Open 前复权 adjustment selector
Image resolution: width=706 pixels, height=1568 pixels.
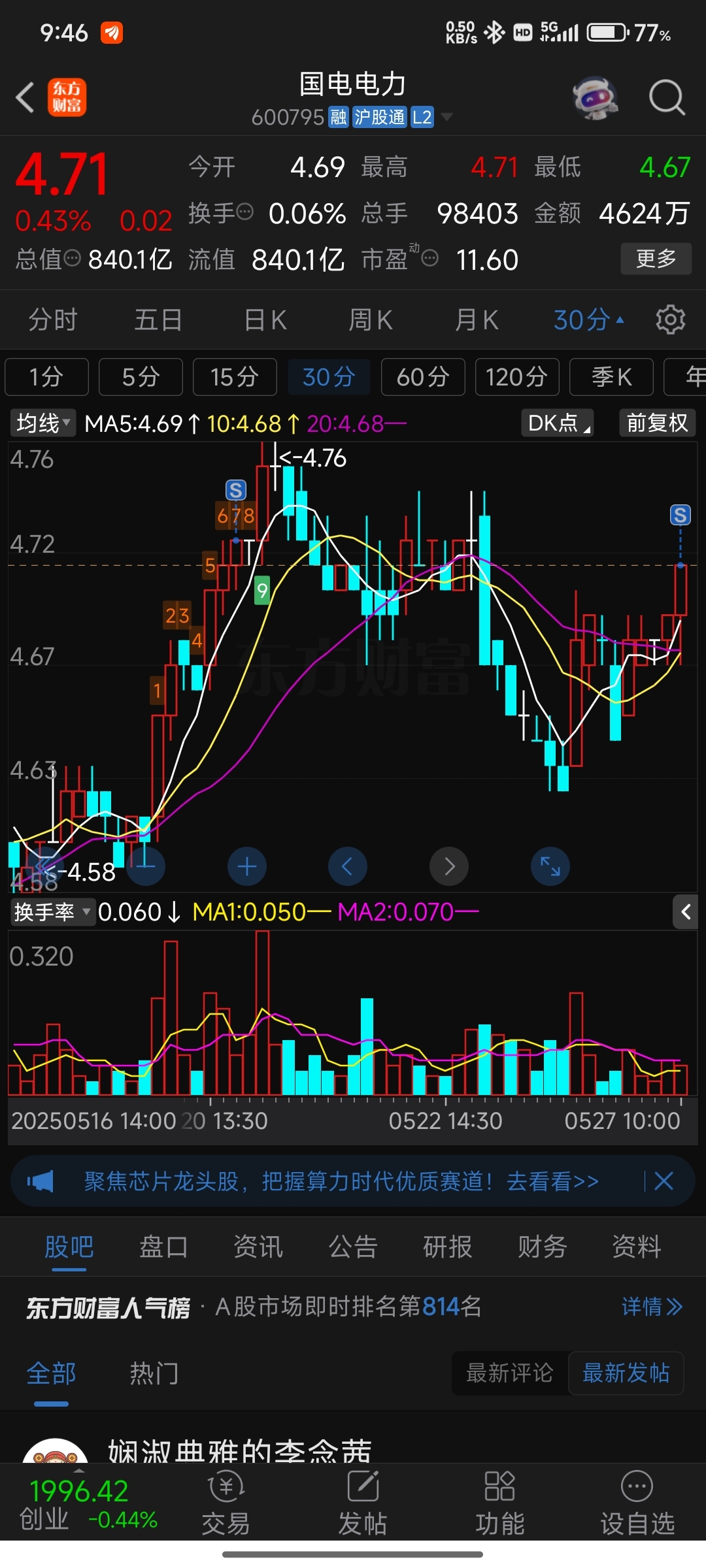pyautogui.click(x=657, y=423)
